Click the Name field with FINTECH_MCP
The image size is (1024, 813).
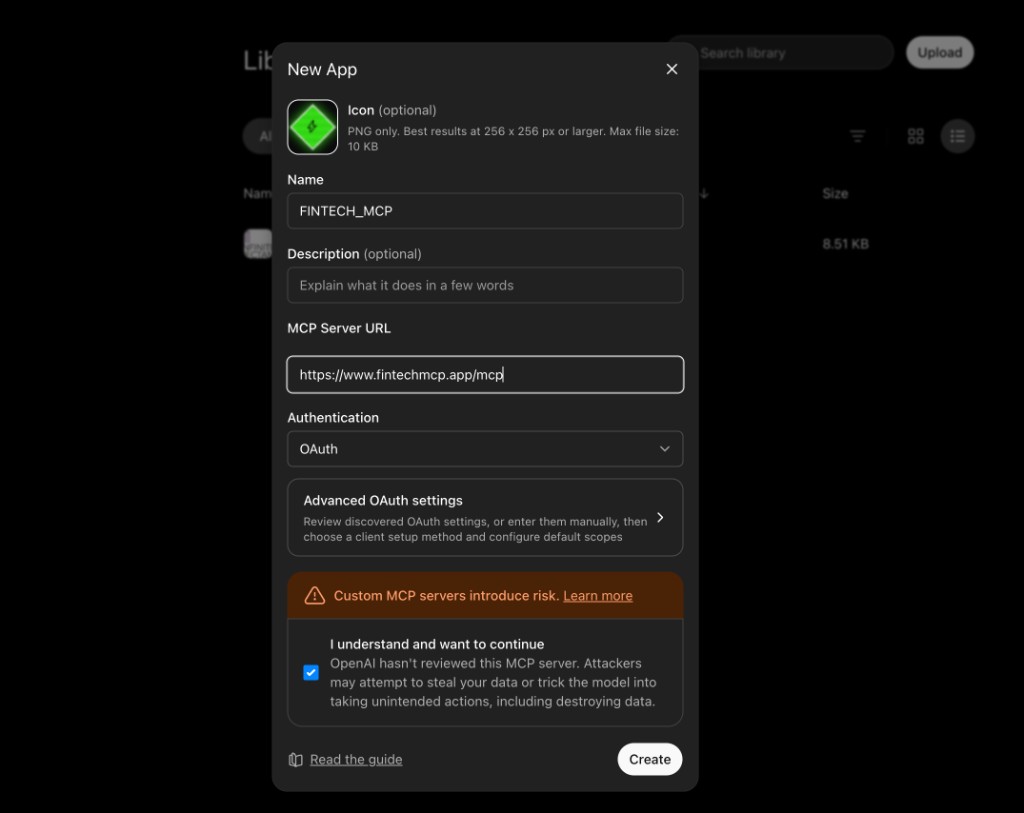pyautogui.click(x=485, y=211)
